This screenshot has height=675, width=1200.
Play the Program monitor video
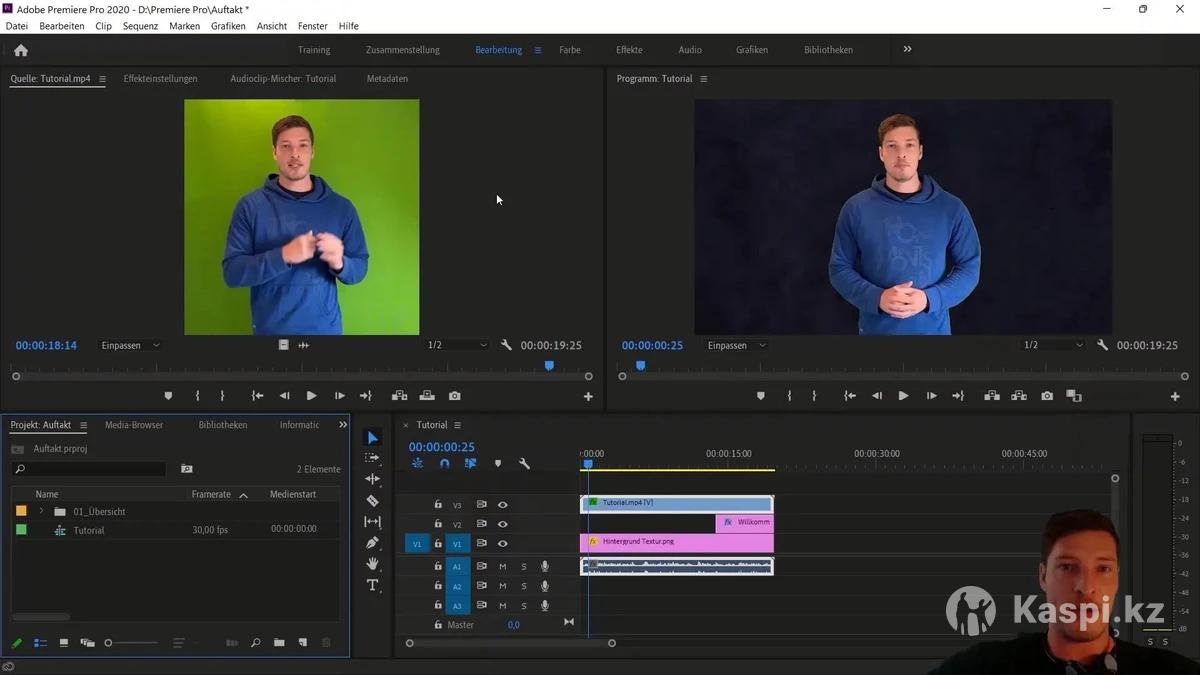pyautogui.click(x=903, y=396)
